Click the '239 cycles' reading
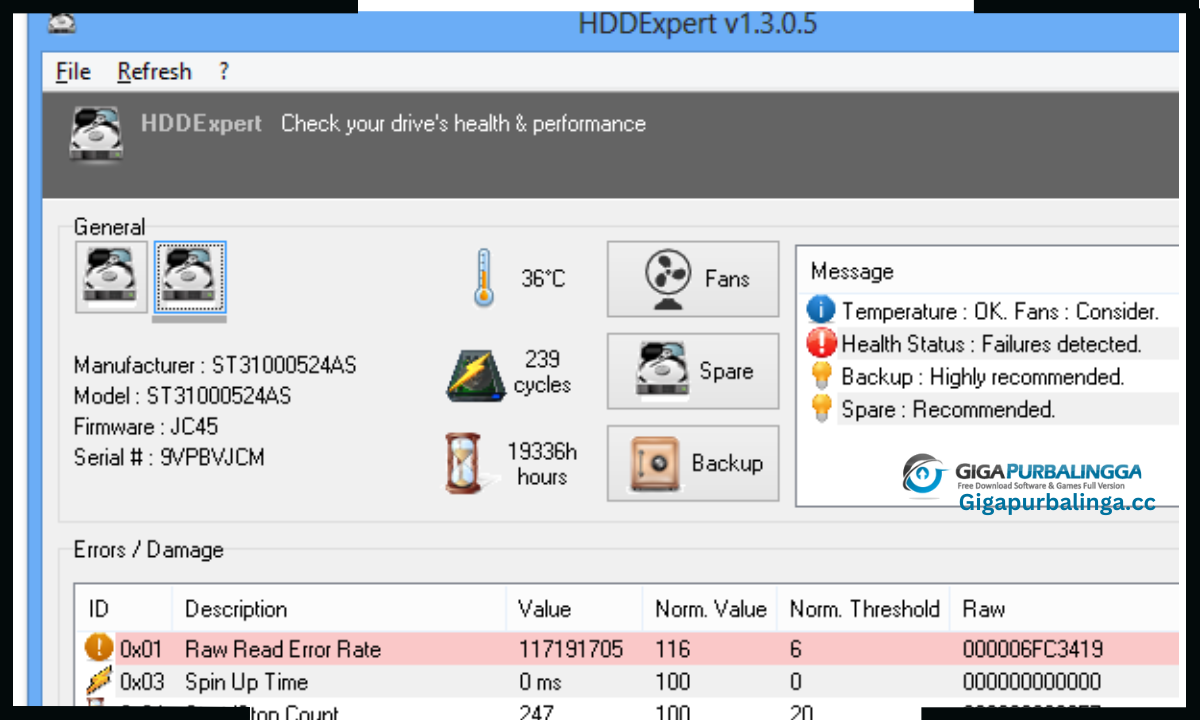 pos(543,371)
